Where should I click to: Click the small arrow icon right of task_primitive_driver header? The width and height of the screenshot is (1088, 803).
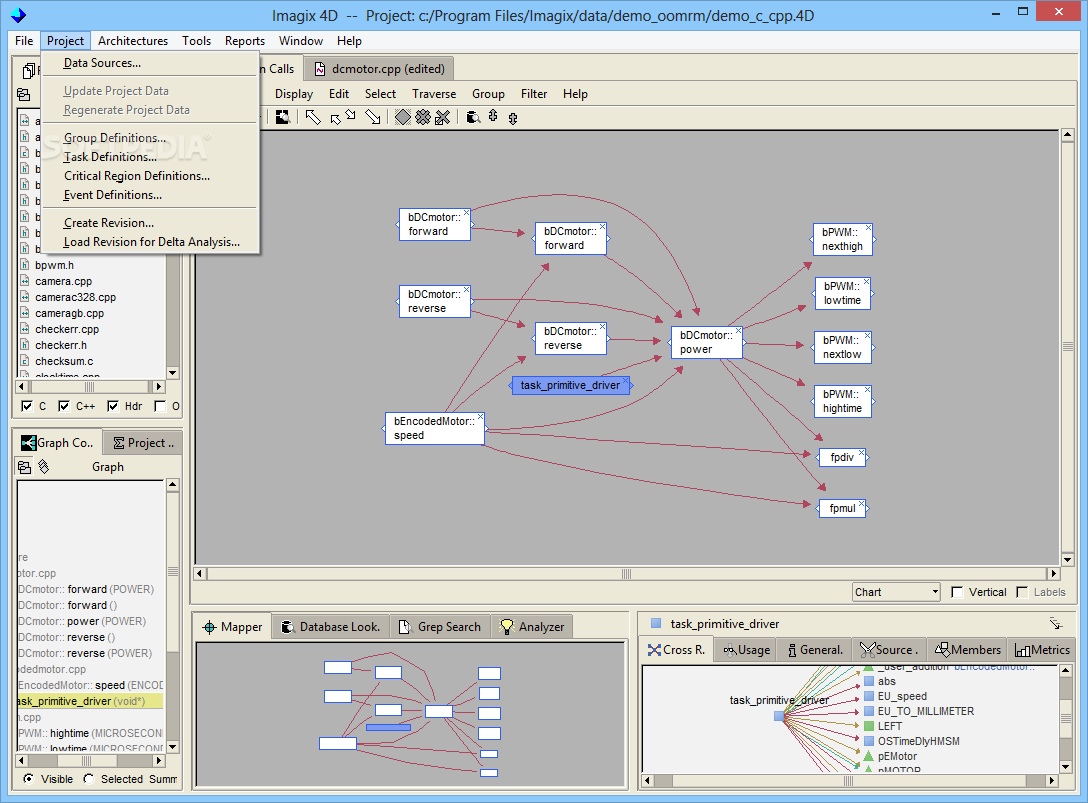pos(1056,624)
